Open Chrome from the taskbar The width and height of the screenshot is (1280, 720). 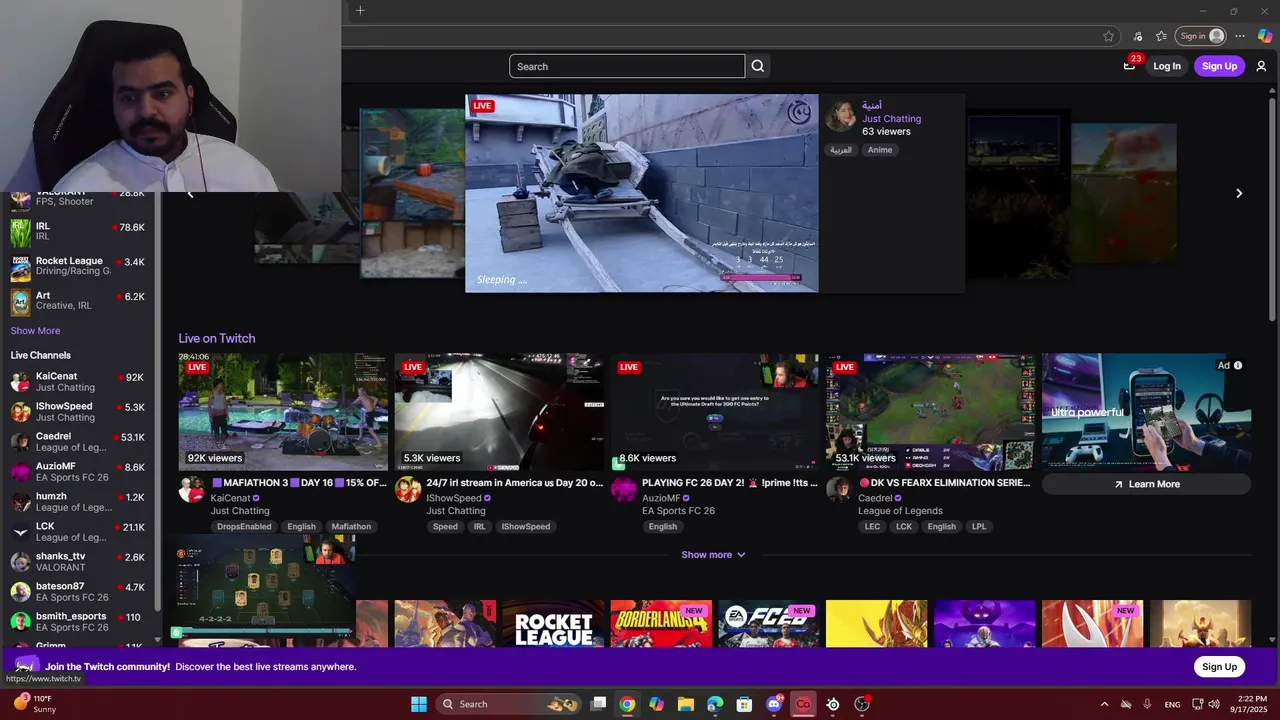[x=627, y=704]
